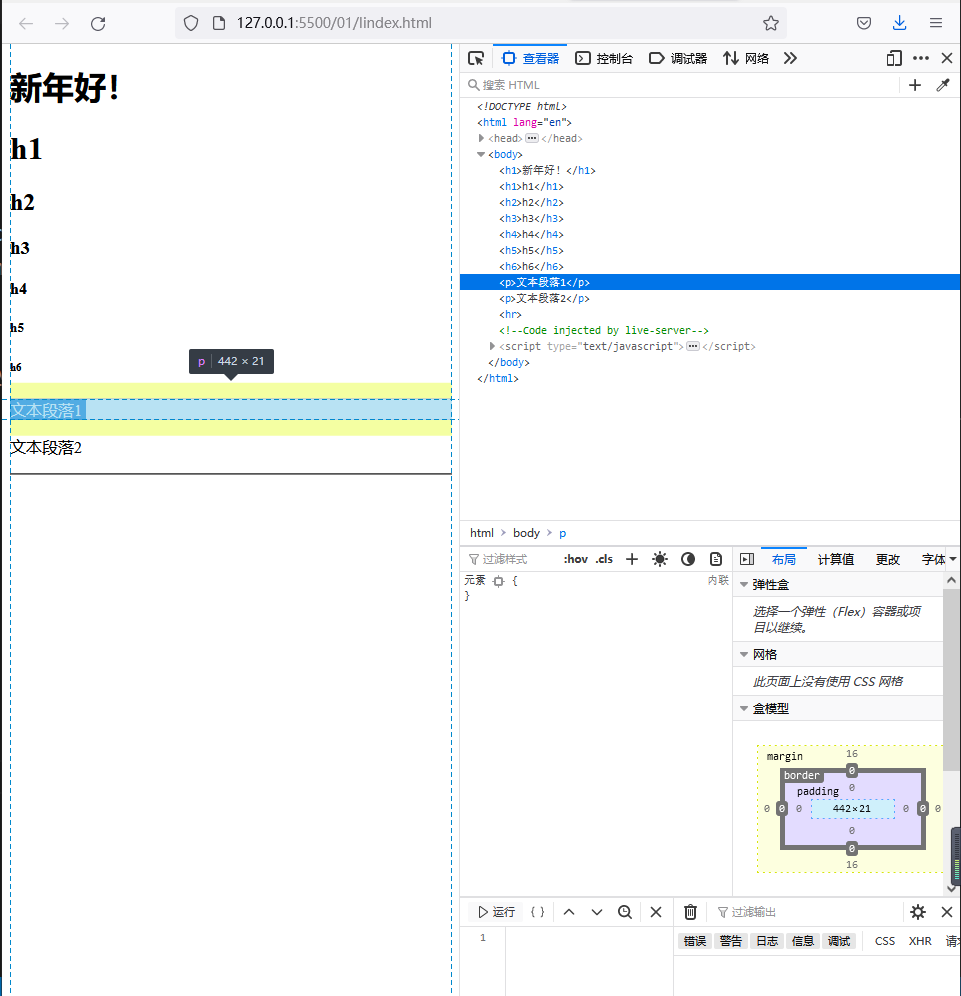Viewport: 961px width, 996px height.
Task: Select the <h6>h6</h6> node
Action: pos(531,266)
